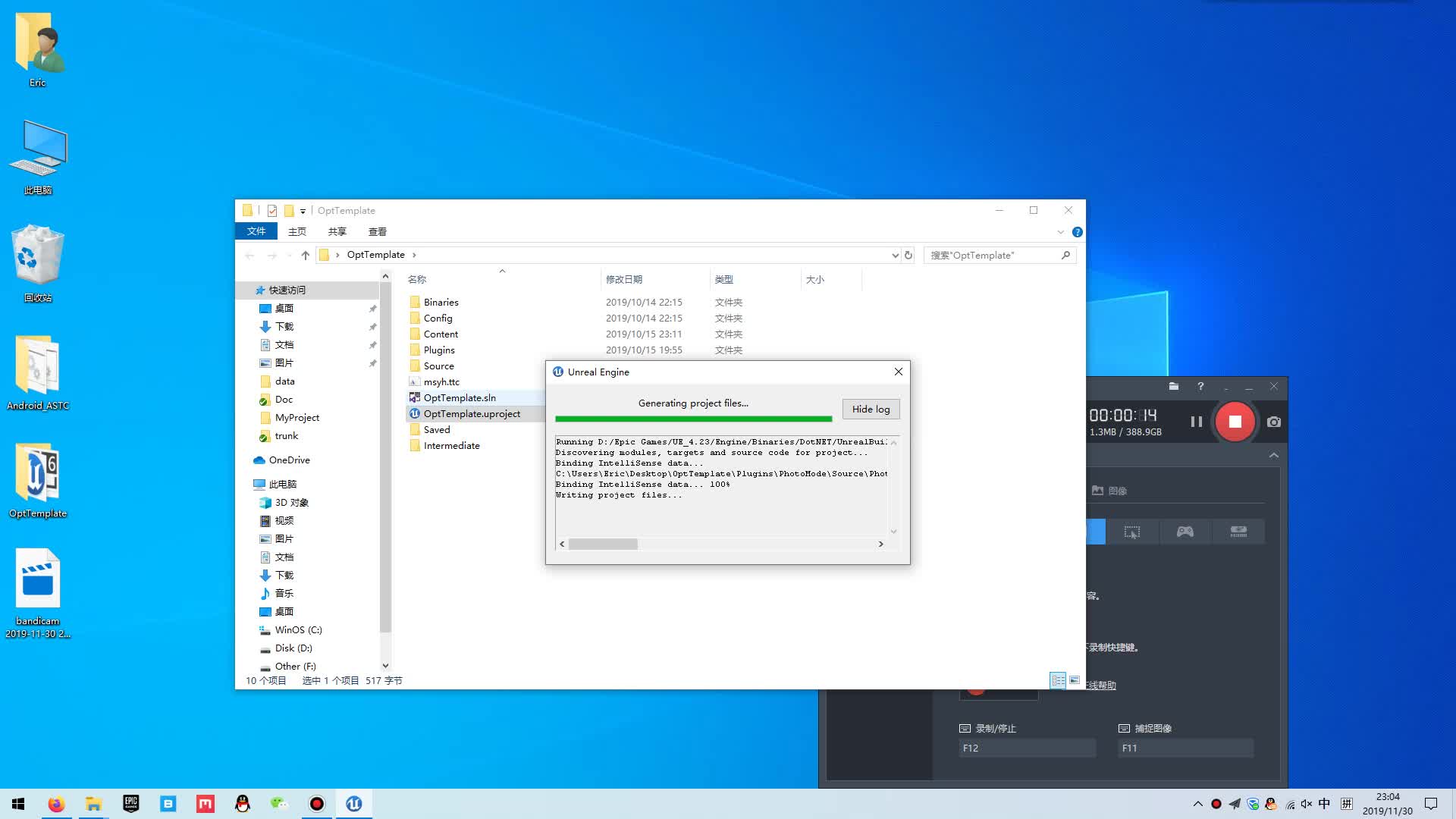Open Disk (D:) drive

click(293, 648)
